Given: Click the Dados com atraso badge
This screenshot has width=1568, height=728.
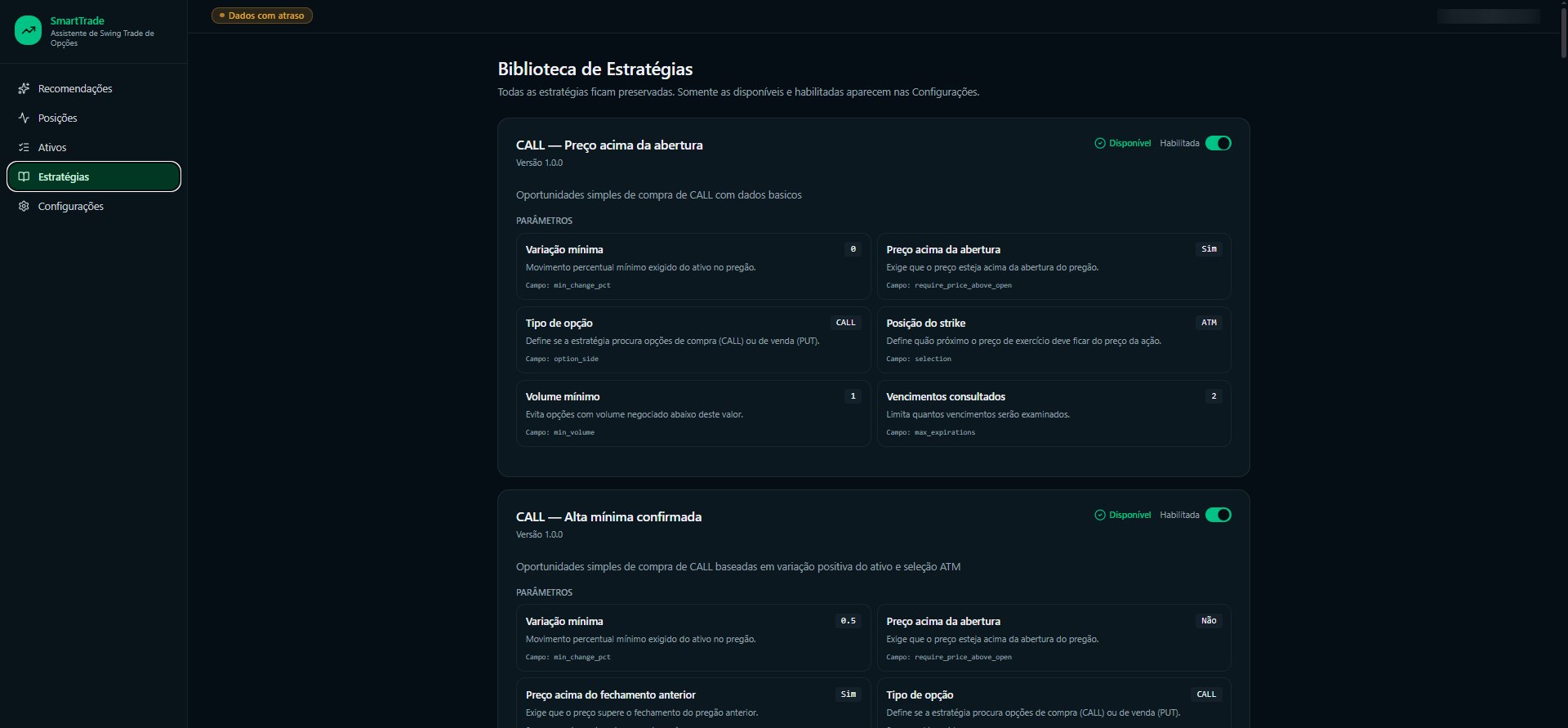Looking at the screenshot, I should pos(262,16).
